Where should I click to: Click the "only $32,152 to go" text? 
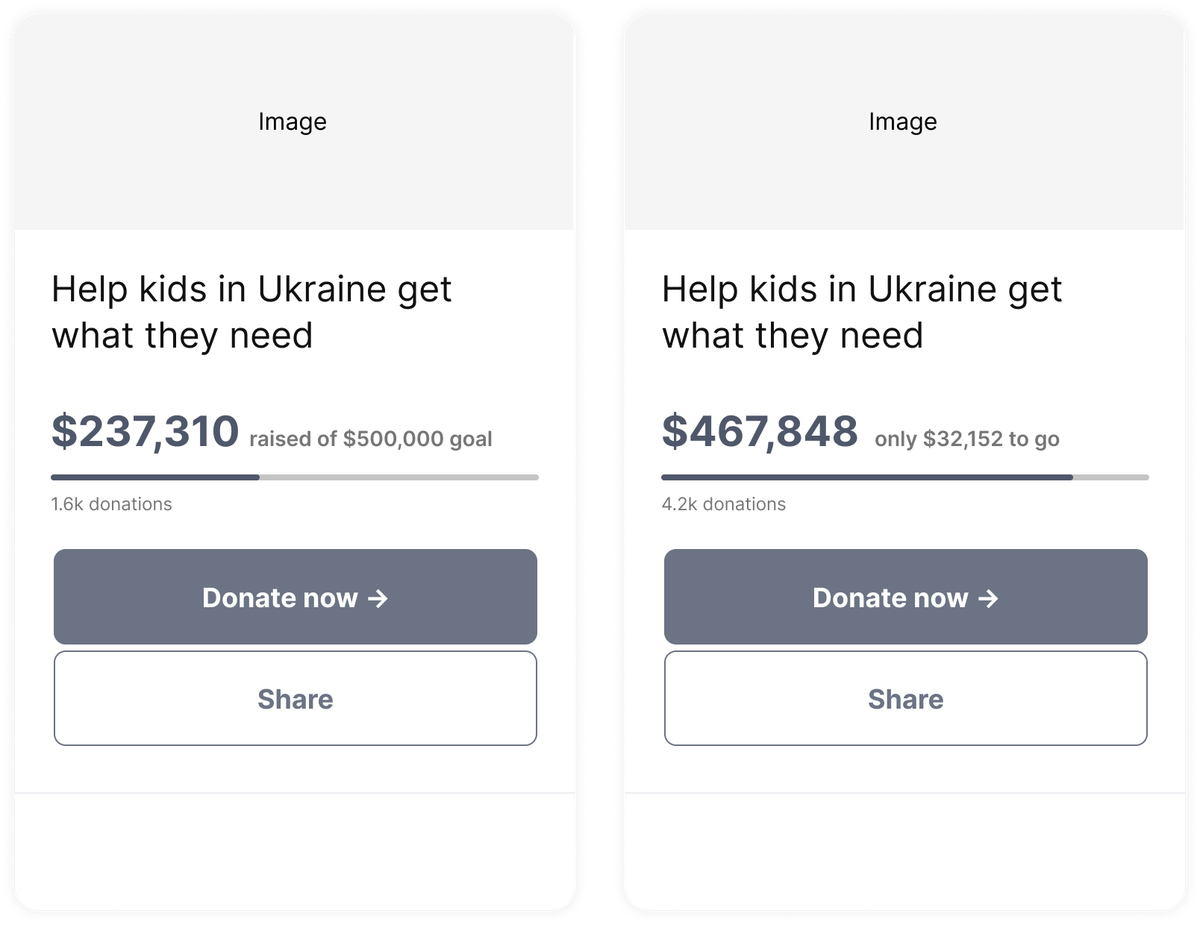(967, 439)
